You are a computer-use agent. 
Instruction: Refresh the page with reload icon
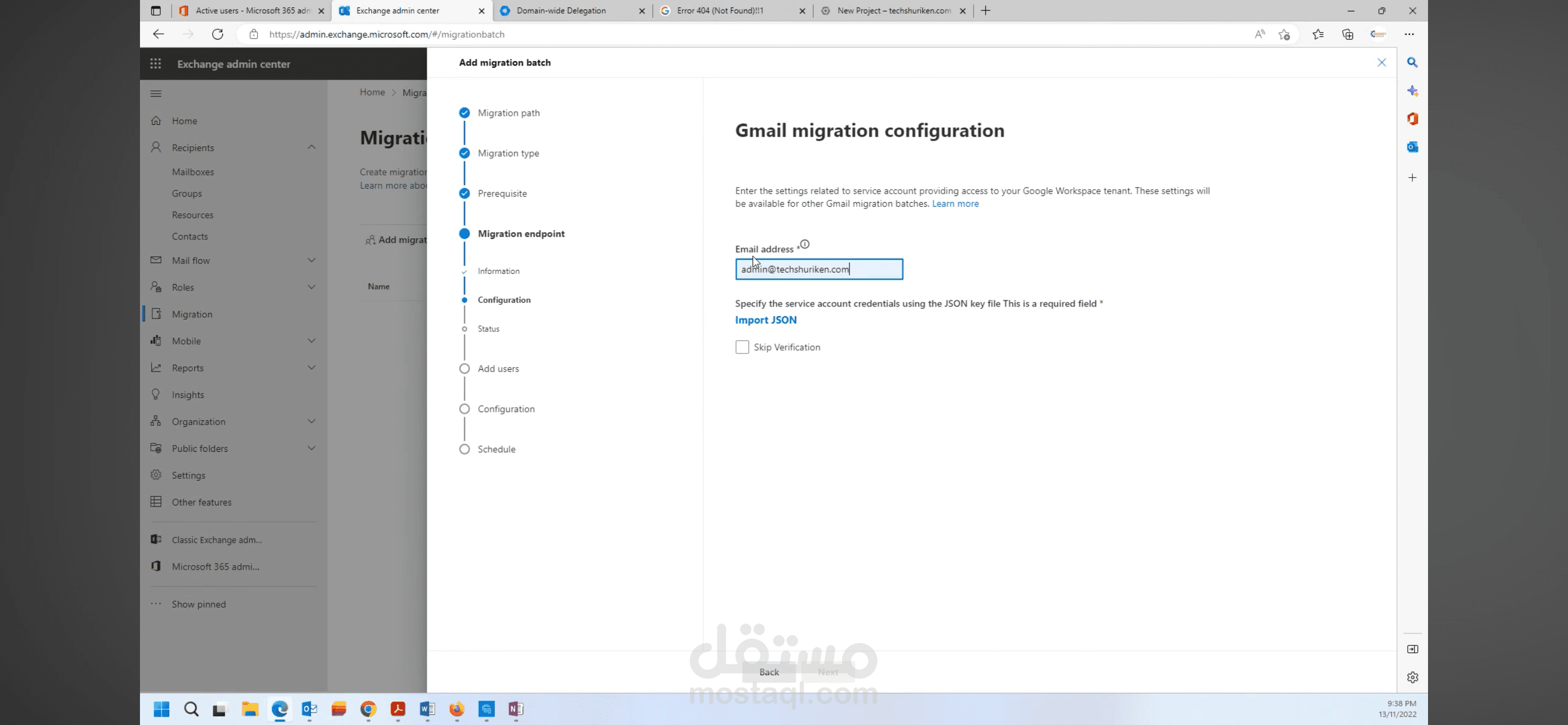pos(217,34)
